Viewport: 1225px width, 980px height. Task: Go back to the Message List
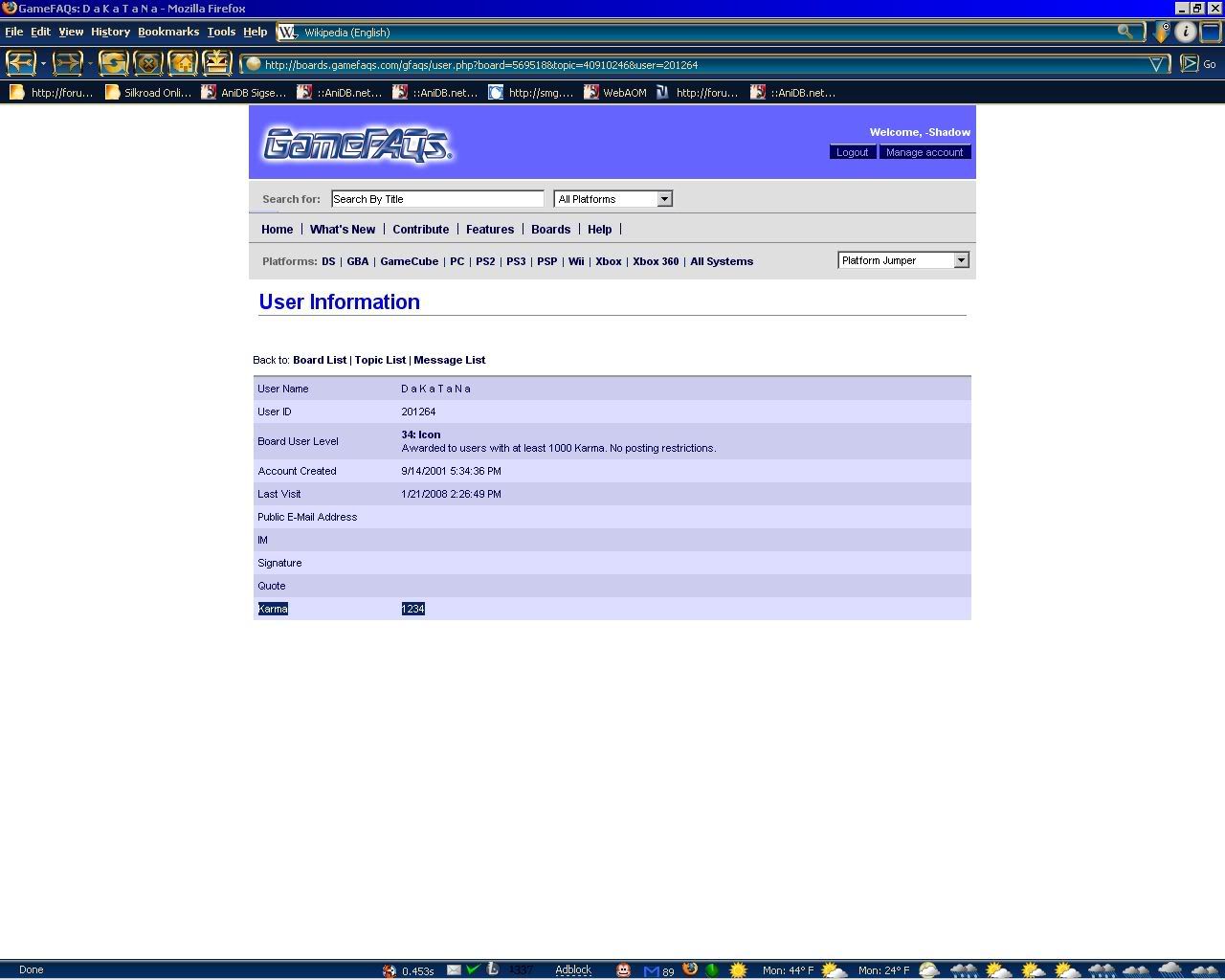pos(450,360)
